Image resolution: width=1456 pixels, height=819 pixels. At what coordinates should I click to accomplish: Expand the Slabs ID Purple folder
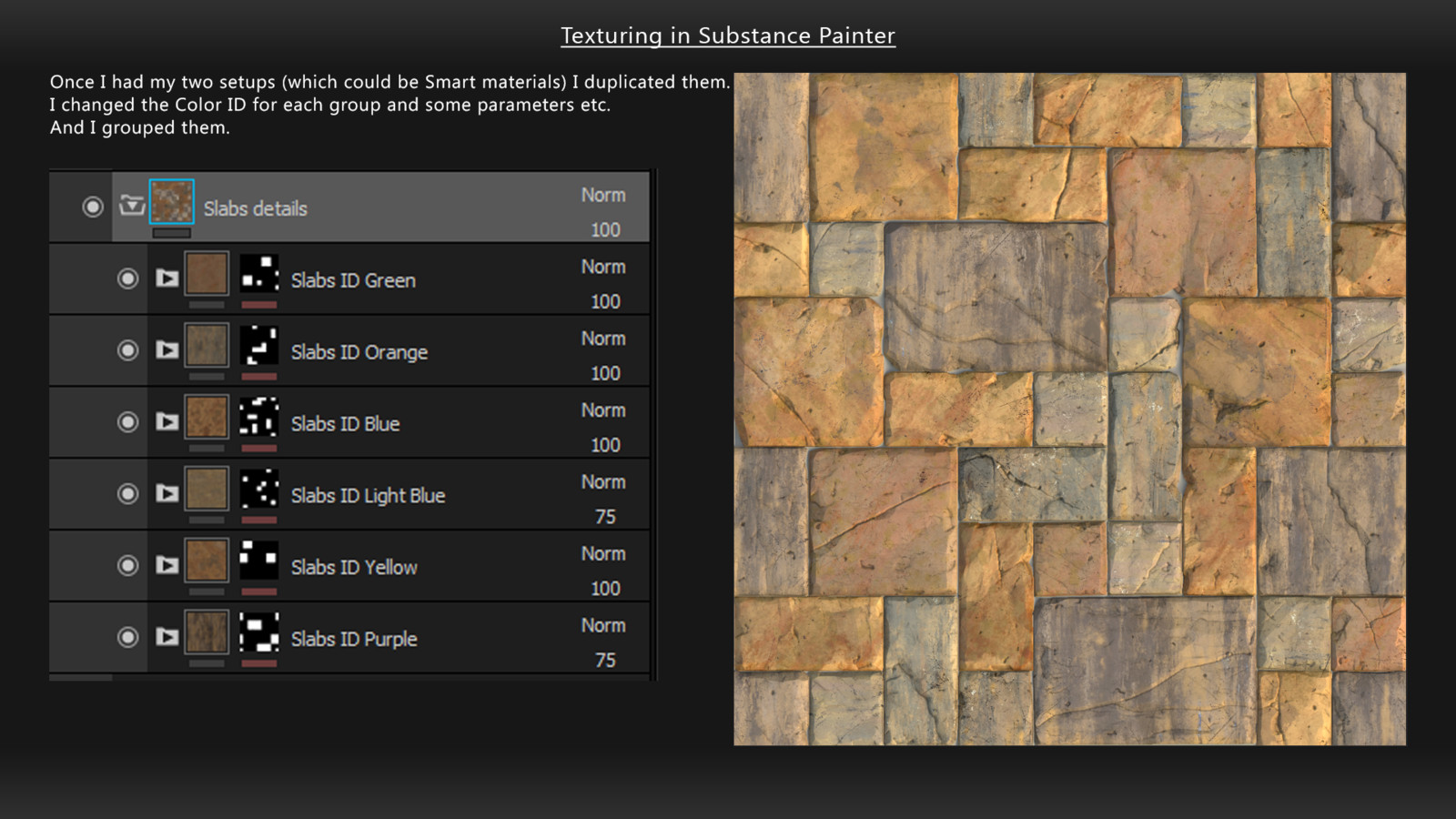[167, 637]
